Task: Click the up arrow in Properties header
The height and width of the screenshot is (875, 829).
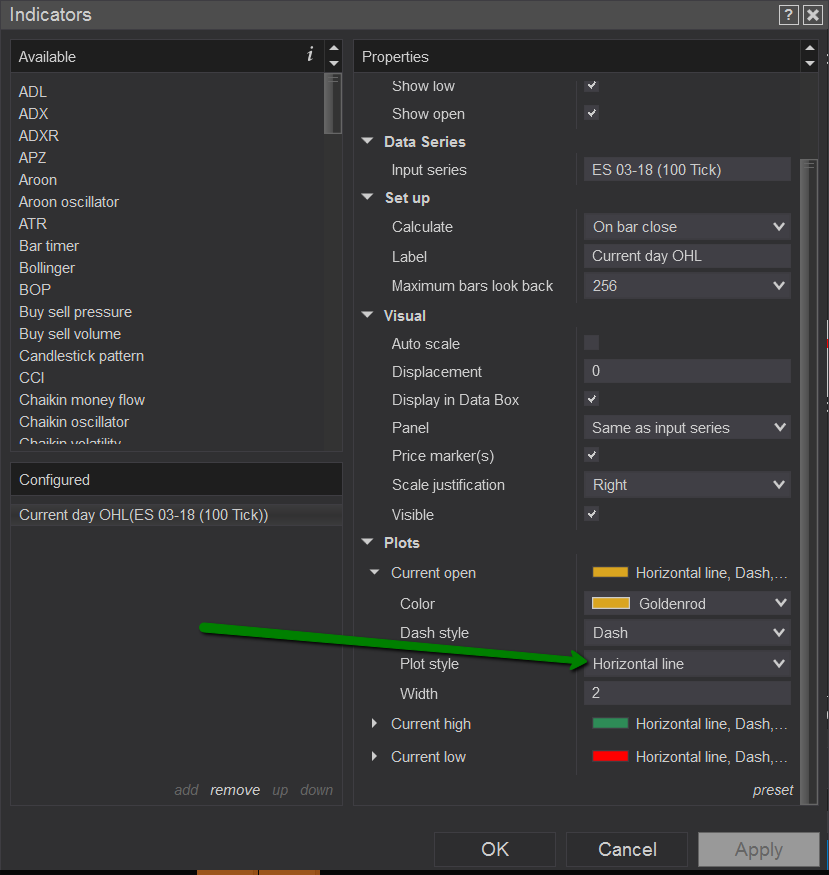Action: pyautogui.click(x=810, y=49)
